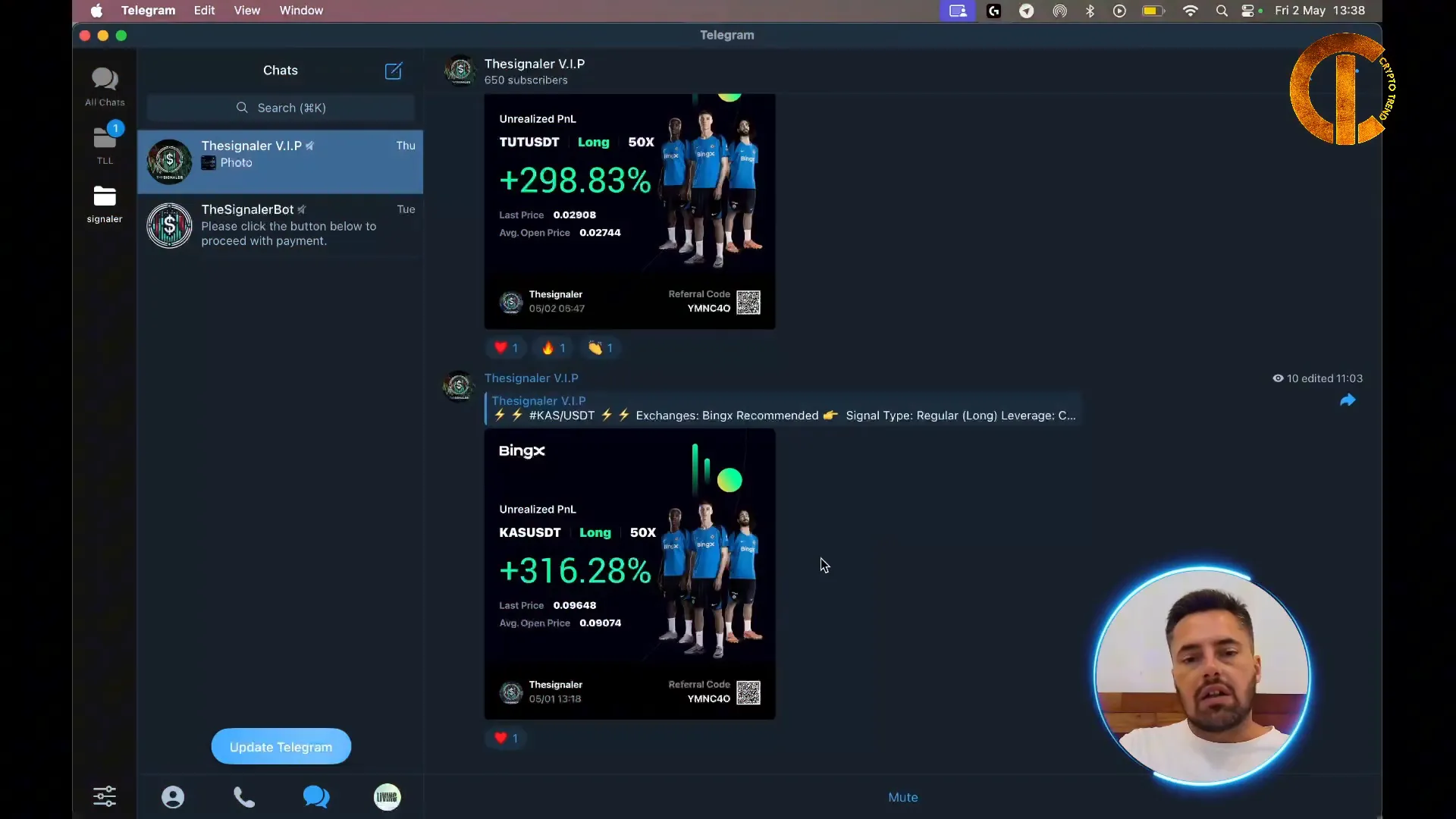Click the Telegram paper plane menu bar icon
This screenshot has width=1456, height=819.
(x=1027, y=11)
